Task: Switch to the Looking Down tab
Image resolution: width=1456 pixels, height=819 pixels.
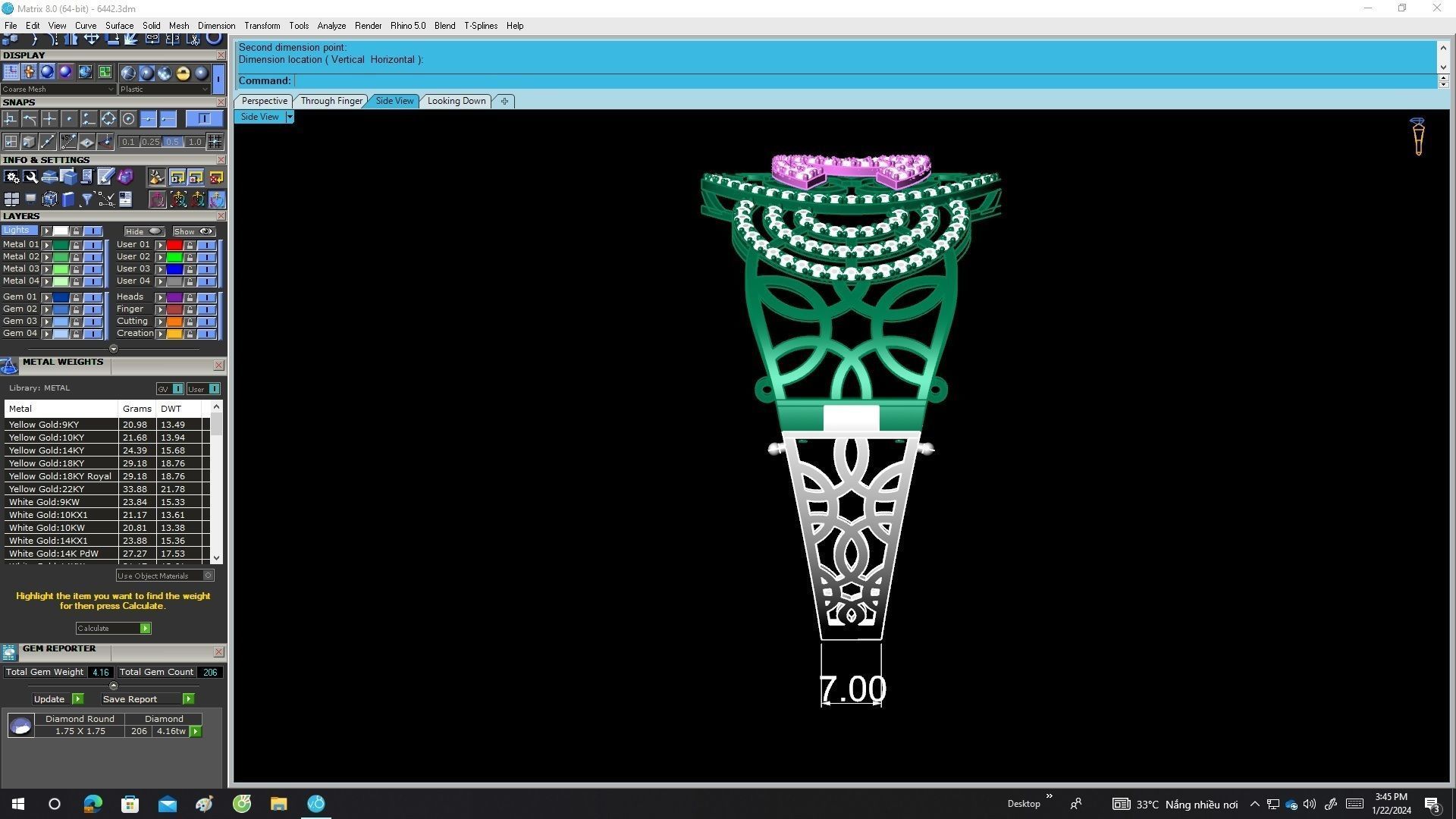Action: (457, 101)
